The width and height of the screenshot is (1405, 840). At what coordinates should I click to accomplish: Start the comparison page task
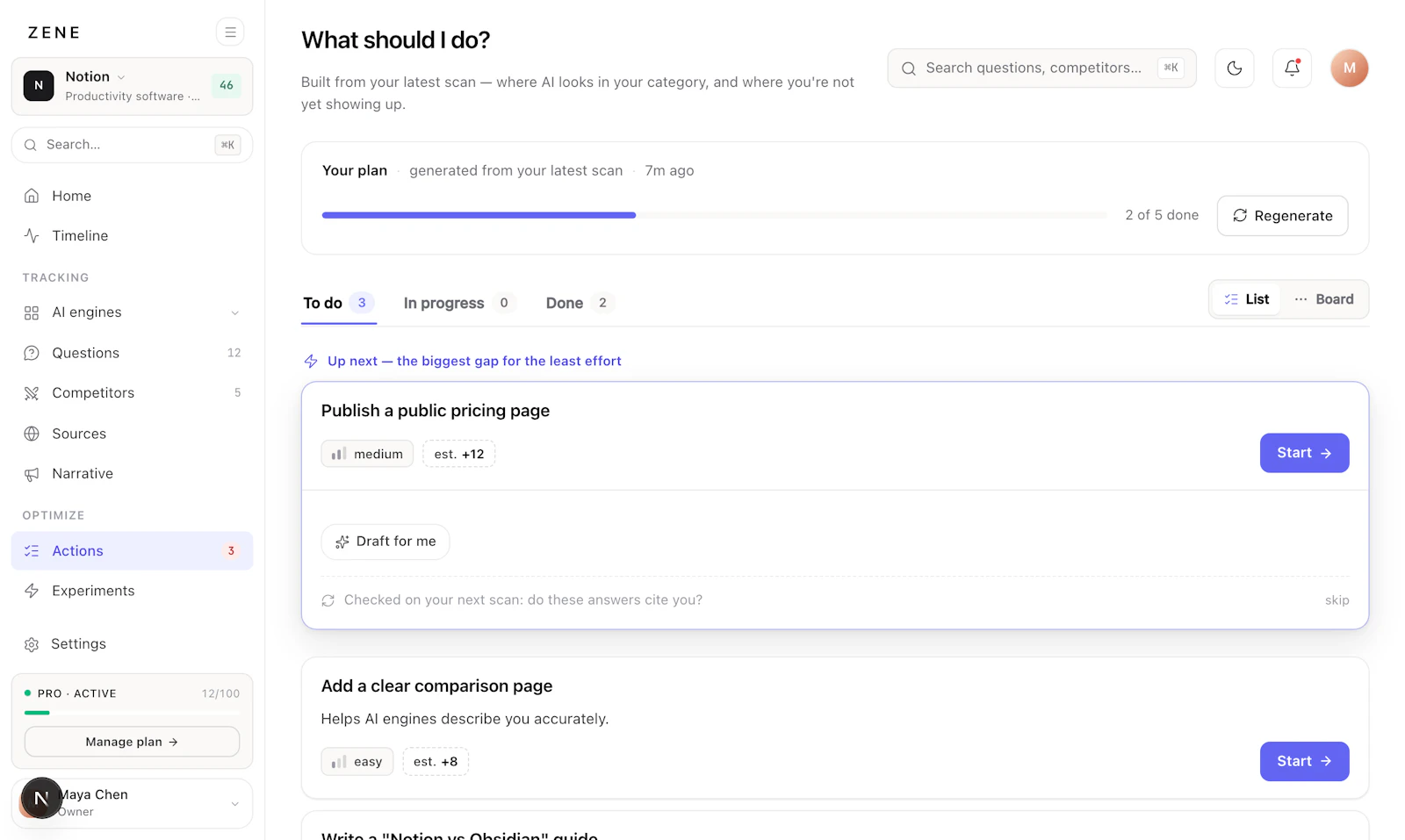tap(1304, 761)
